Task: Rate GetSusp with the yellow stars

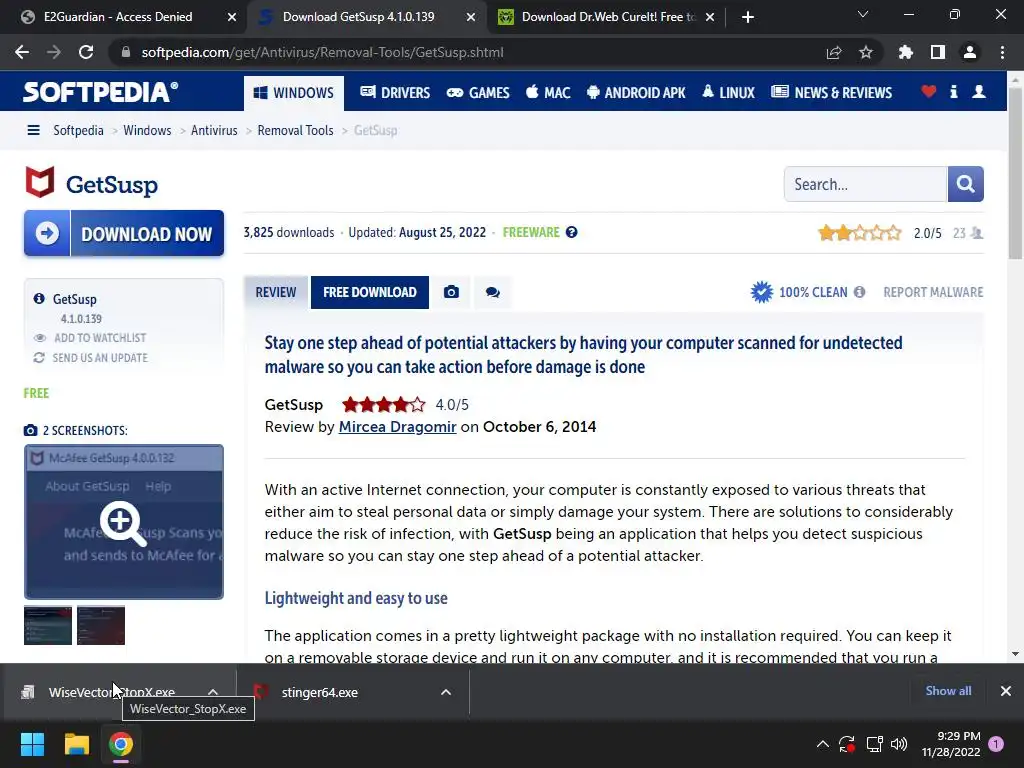Action: pos(859,232)
